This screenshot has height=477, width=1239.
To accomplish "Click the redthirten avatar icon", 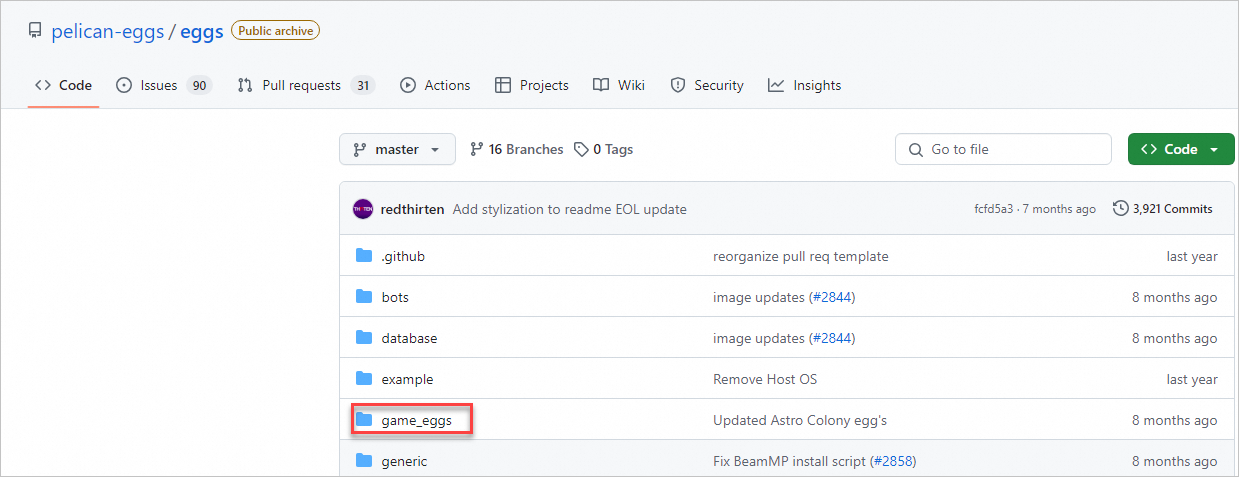I will (x=363, y=209).
